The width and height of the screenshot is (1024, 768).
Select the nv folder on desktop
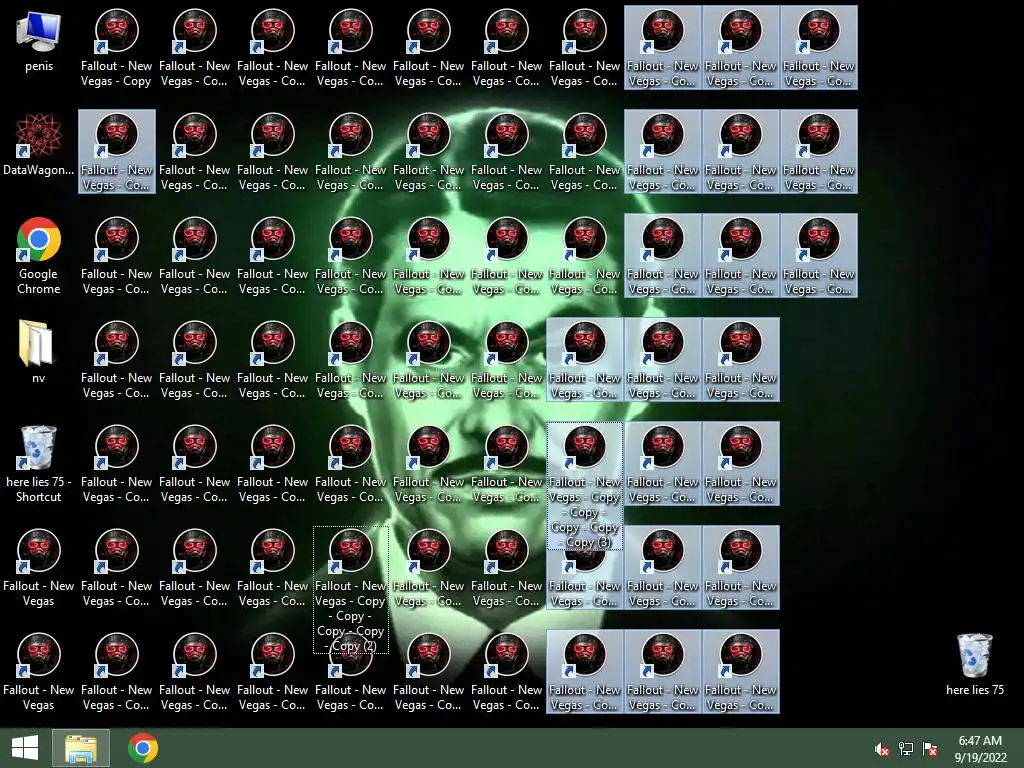(39, 351)
